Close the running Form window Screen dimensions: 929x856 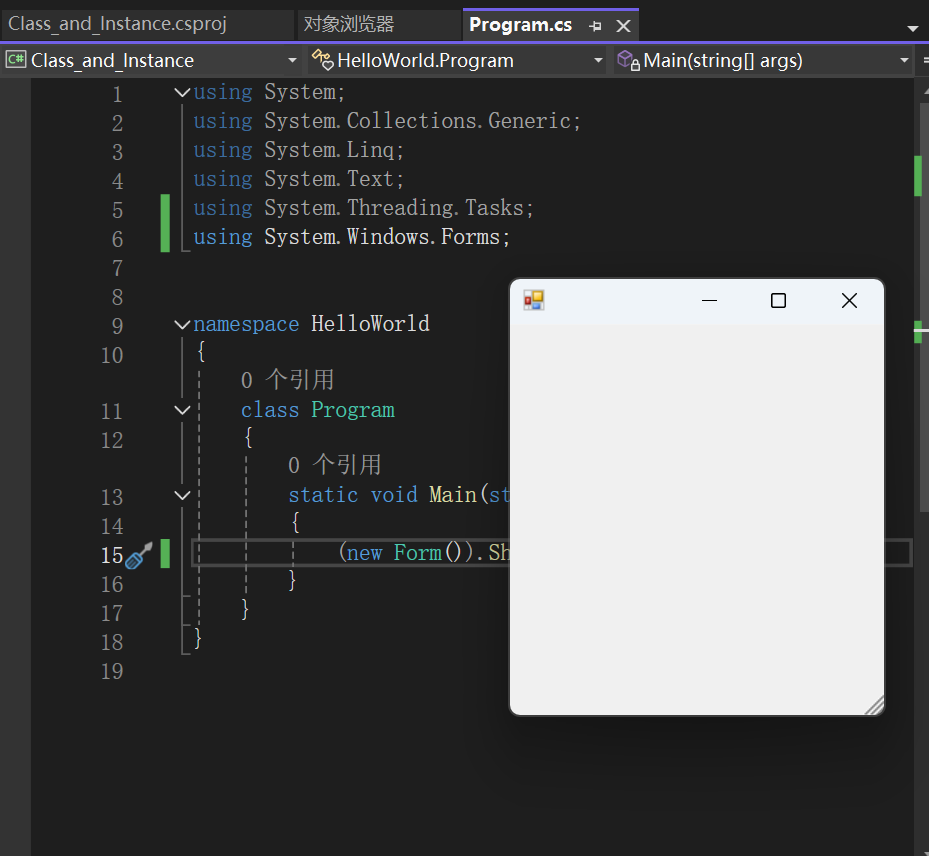[x=849, y=301]
